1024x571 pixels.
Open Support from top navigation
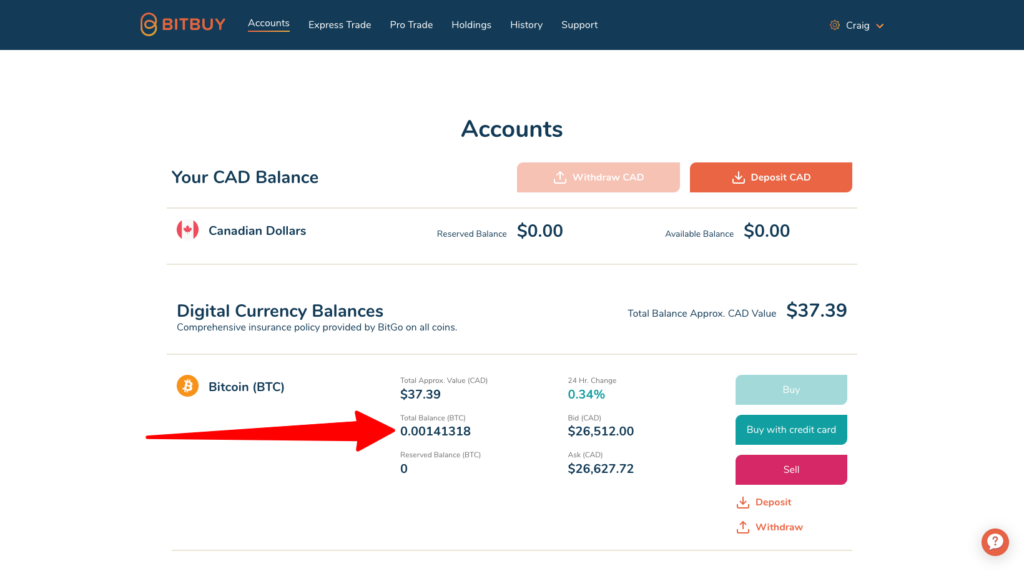coord(579,25)
